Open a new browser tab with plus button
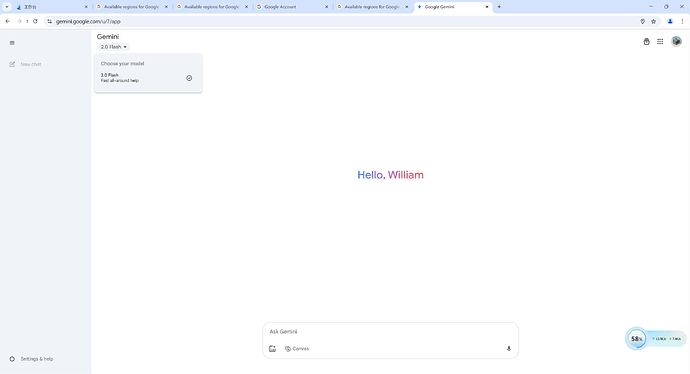 499,7
